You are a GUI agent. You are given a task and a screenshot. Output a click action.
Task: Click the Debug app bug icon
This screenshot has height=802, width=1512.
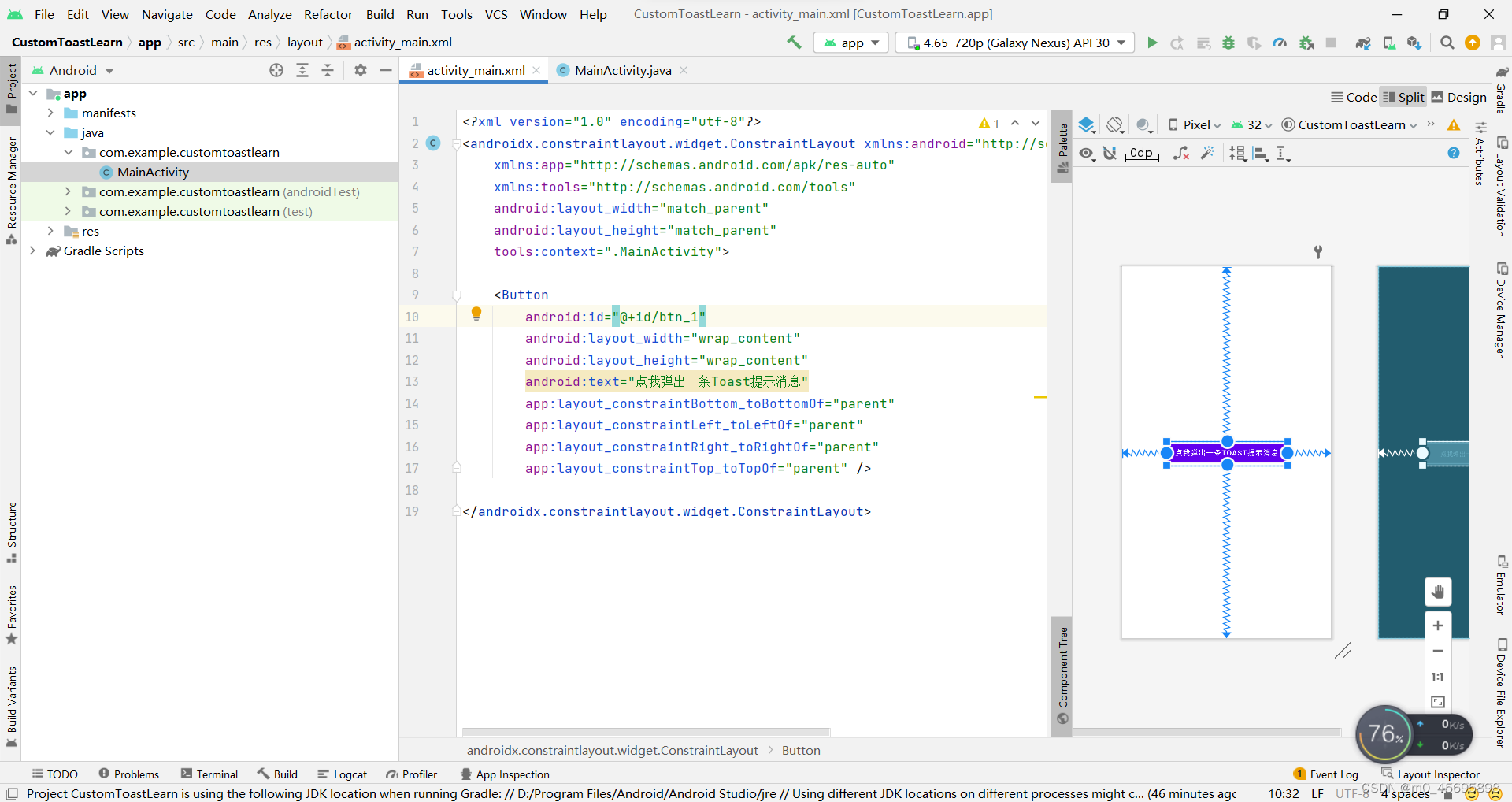tap(1228, 43)
